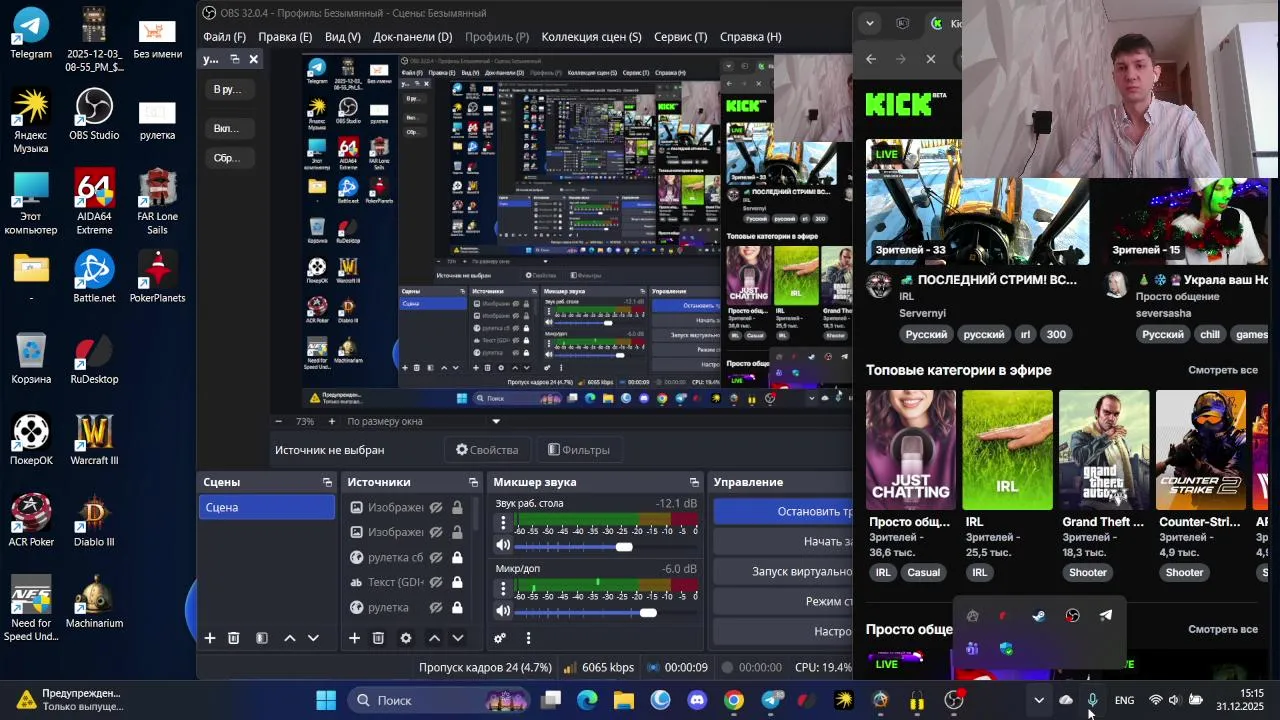Undock the Сцены panel with float icon

[327, 482]
